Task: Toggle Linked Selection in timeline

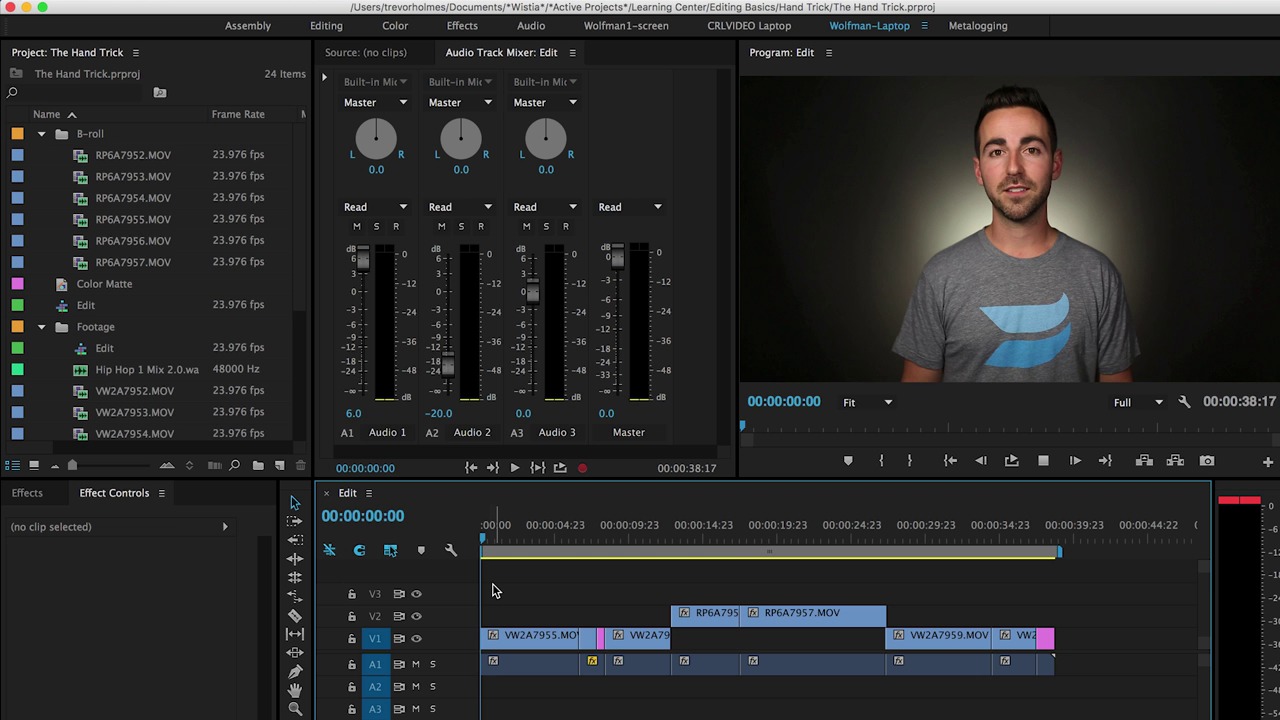Action: (390, 550)
